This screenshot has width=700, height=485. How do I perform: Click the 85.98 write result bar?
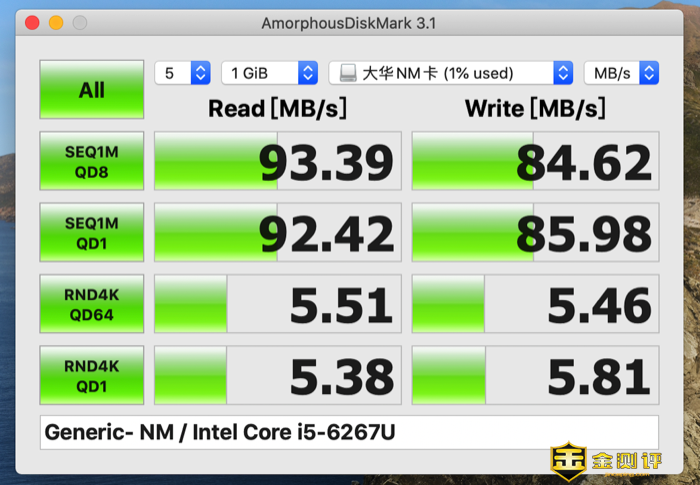click(535, 232)
